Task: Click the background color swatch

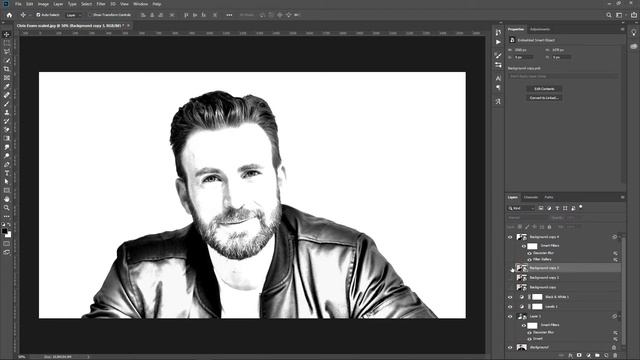Action: (8, 235)
